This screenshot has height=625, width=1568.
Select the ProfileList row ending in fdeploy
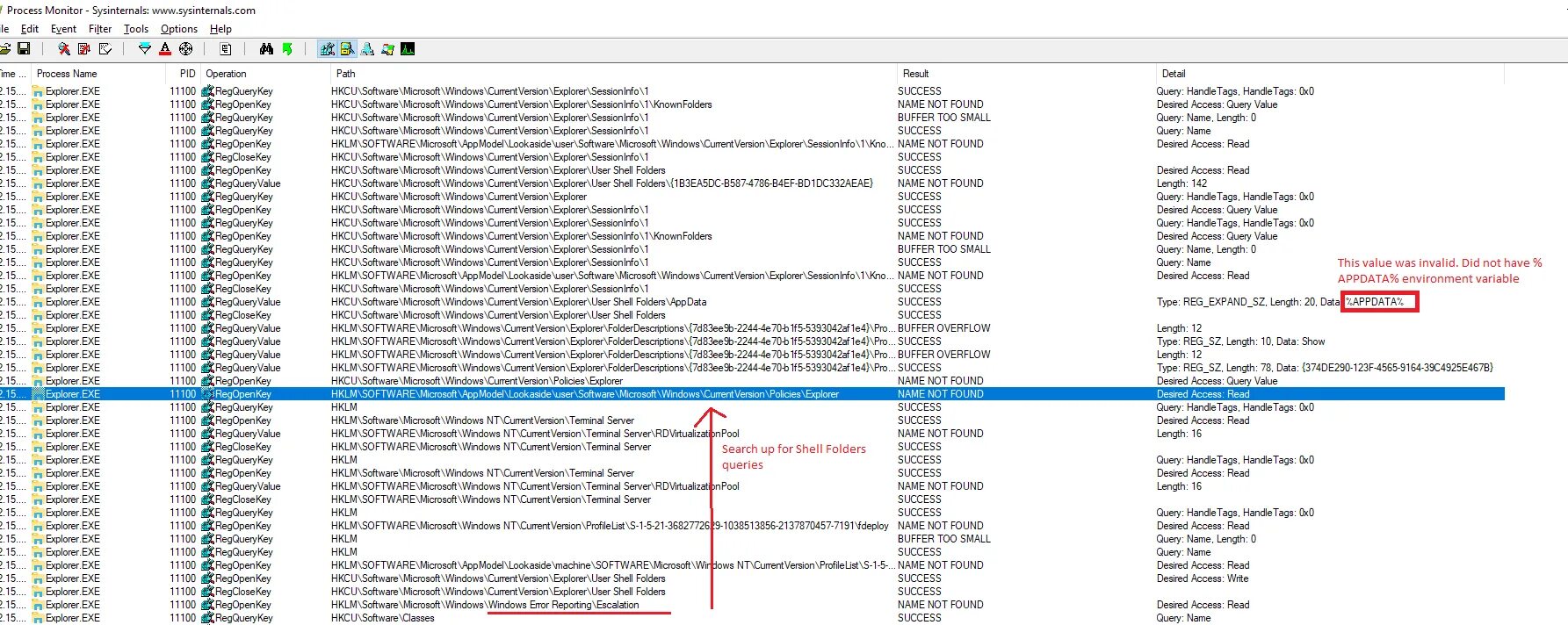pyautogui.click(x=752, y=526)
